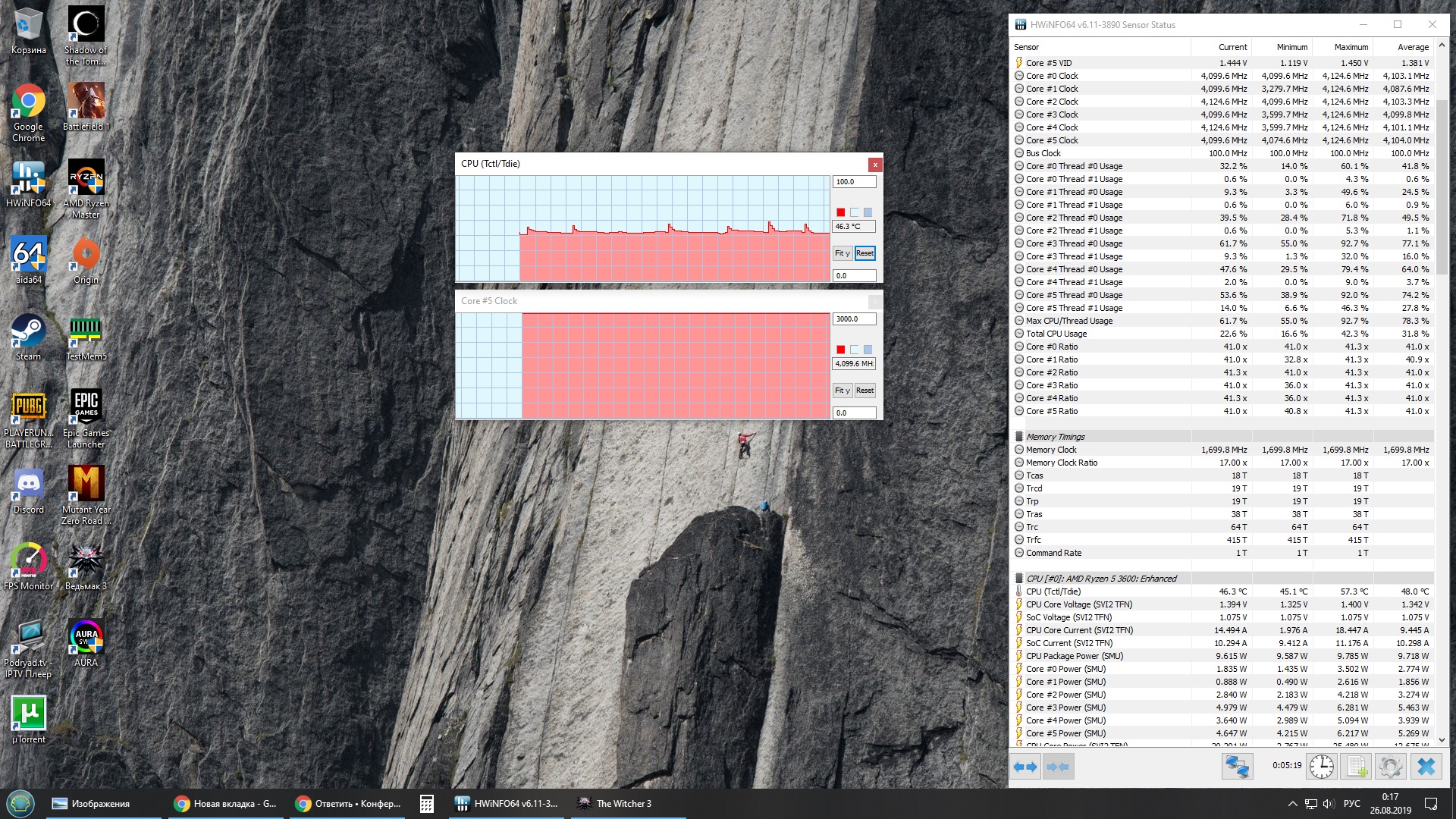Viewport: 1456px width, 819px height.
Task: Start logging with the sheet plus icon
Action: [1357, 767]
